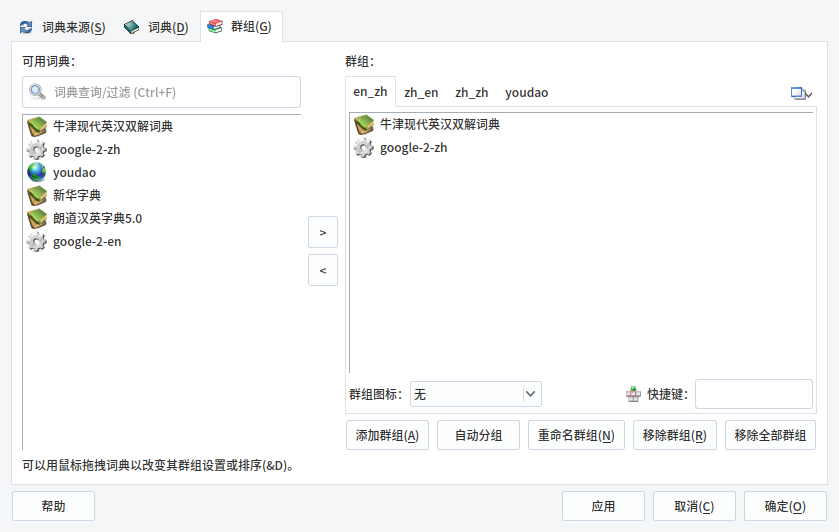Click the 词典 tab book icon

131,27
